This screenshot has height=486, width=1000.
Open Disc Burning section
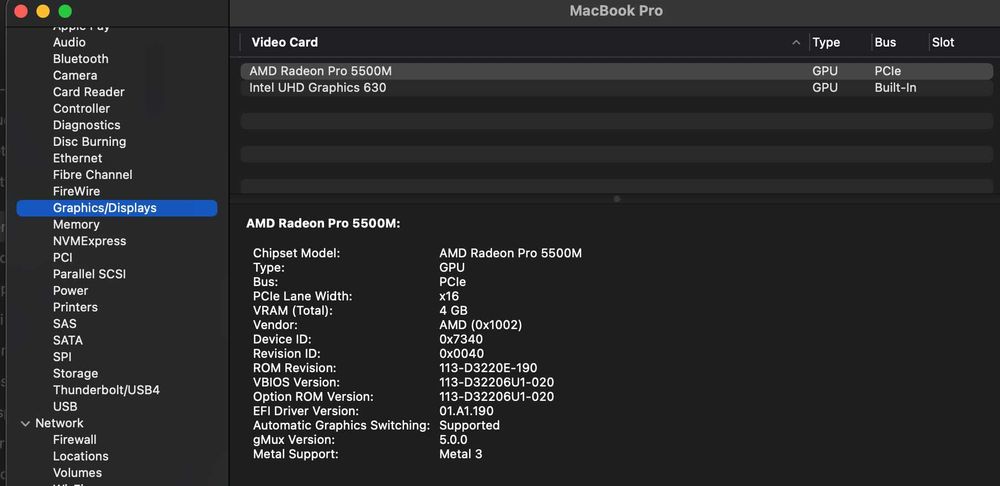[x=89, y=142]
